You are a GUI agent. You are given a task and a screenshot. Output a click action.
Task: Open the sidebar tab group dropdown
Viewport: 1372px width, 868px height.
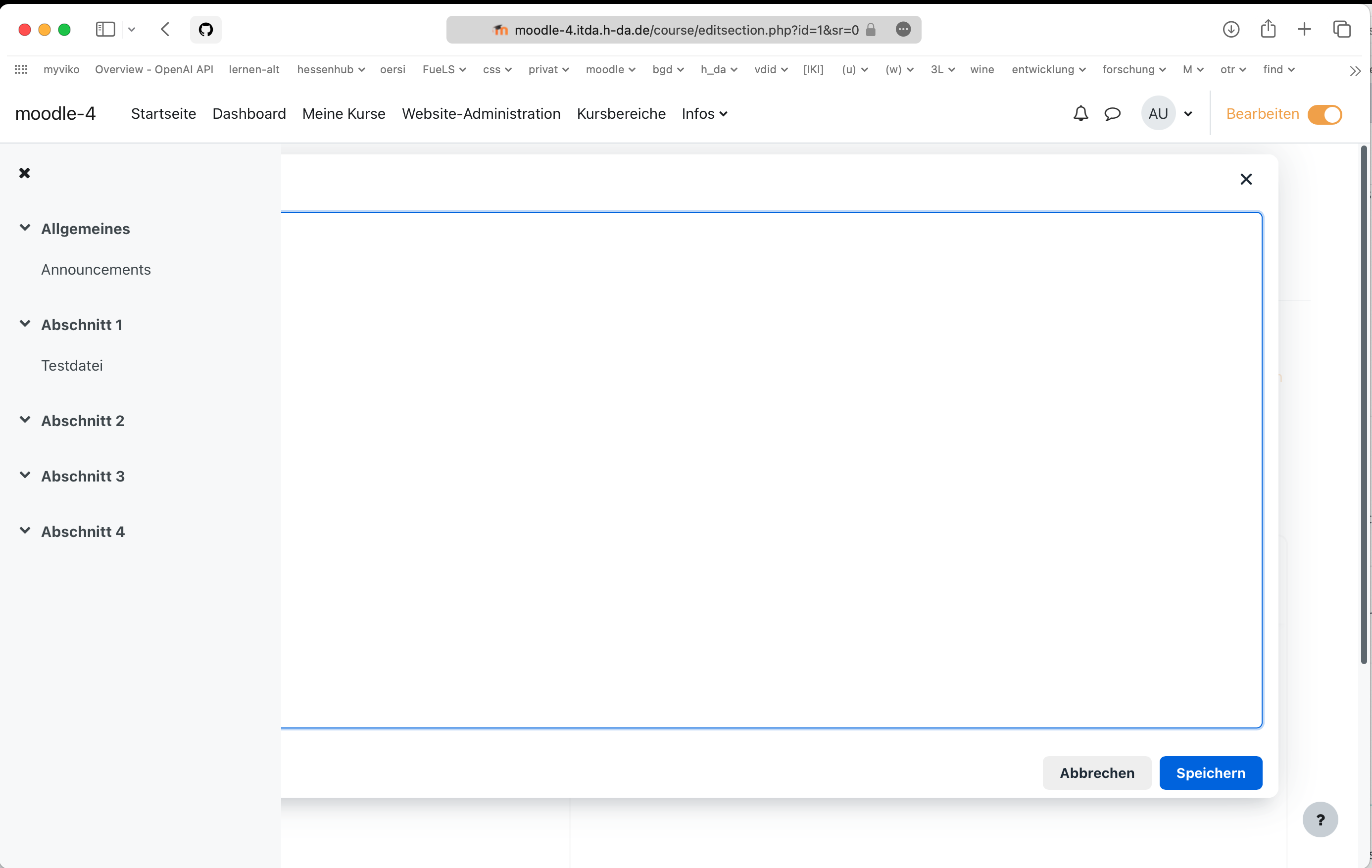(x=132, y=30)
